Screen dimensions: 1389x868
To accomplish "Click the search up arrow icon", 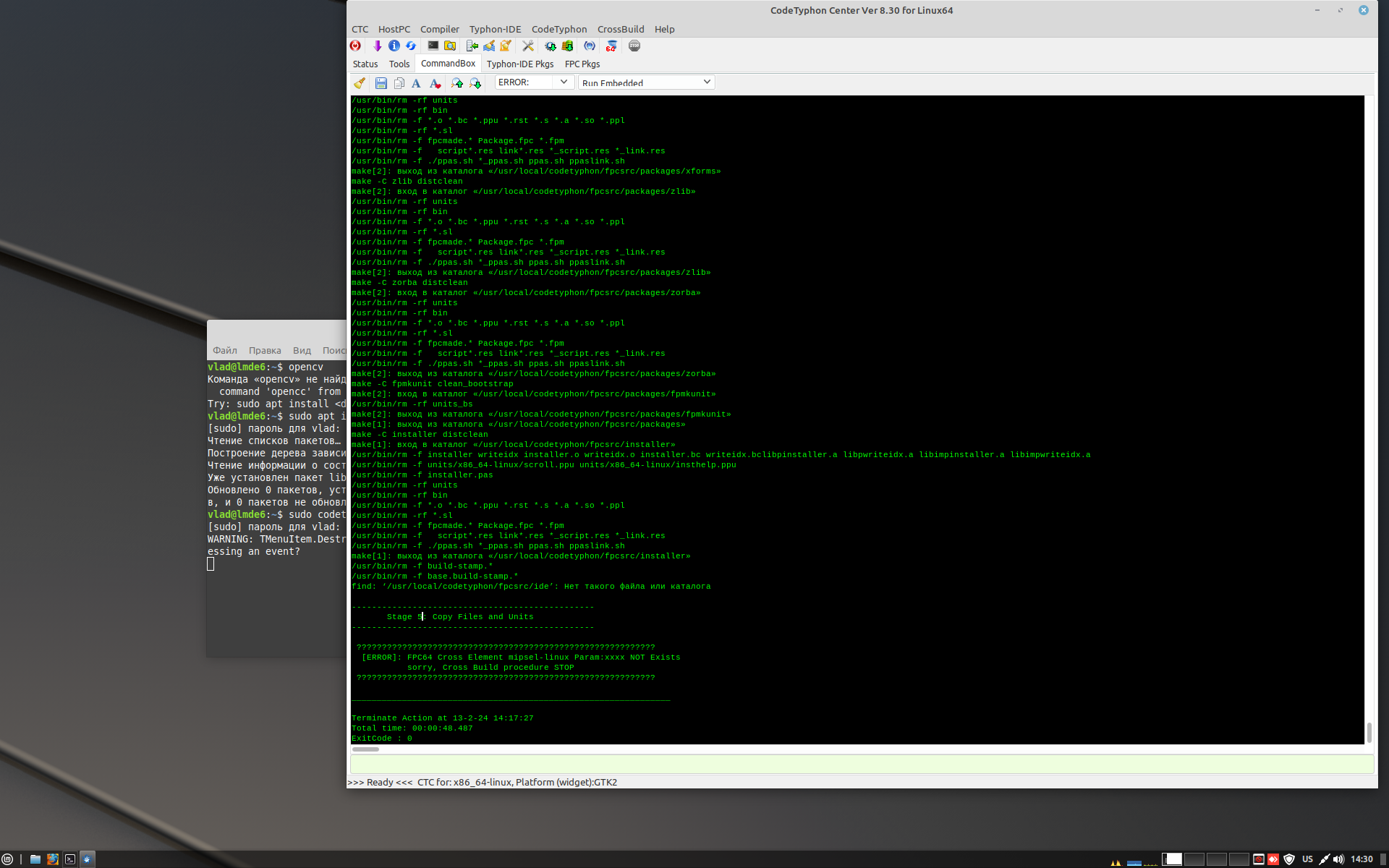I will click(457, 83).
